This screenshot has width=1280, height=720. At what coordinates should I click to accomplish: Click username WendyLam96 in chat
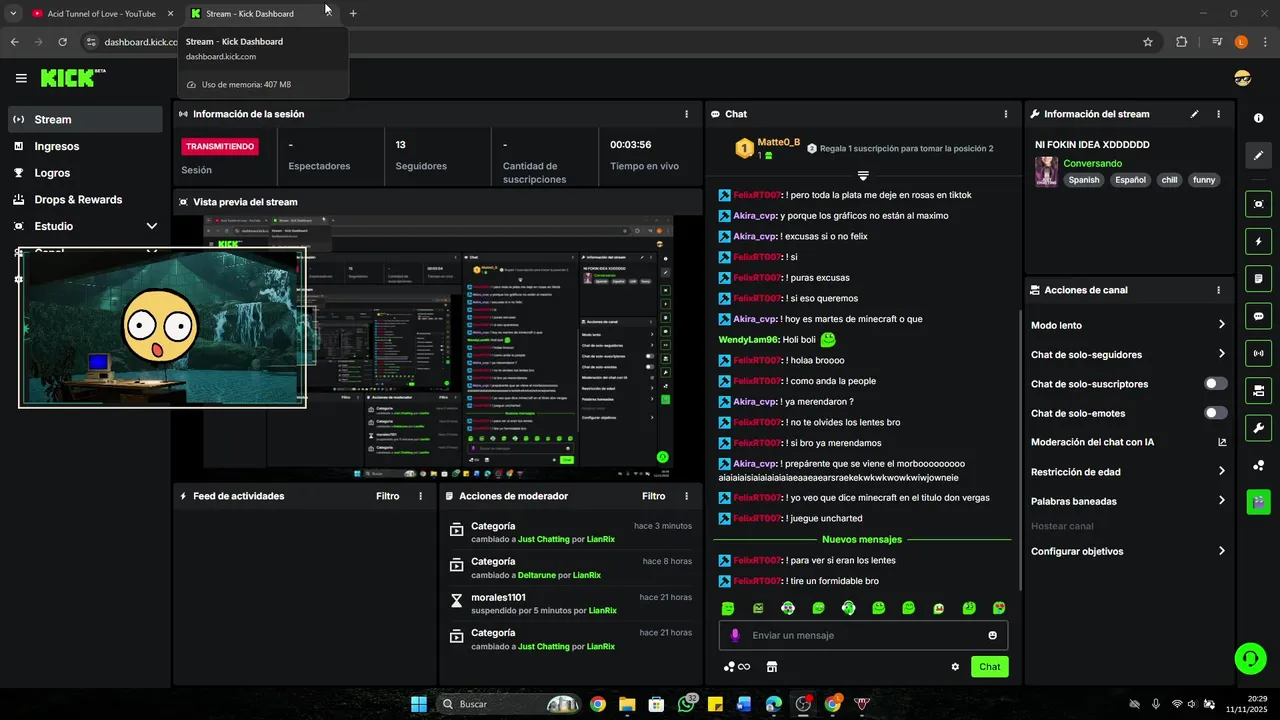point(748,340)
